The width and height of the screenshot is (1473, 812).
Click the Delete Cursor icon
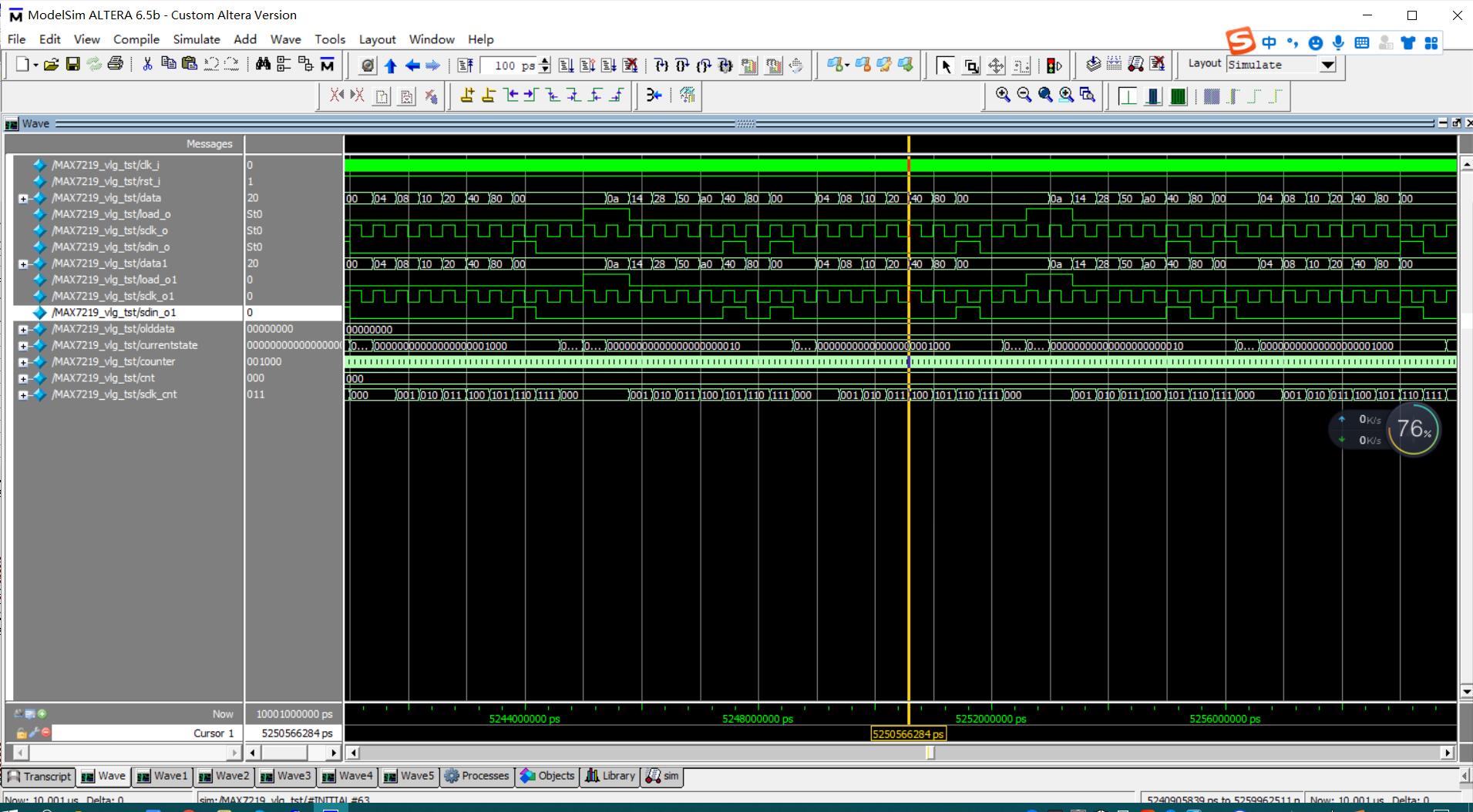[x=488, y=96]
